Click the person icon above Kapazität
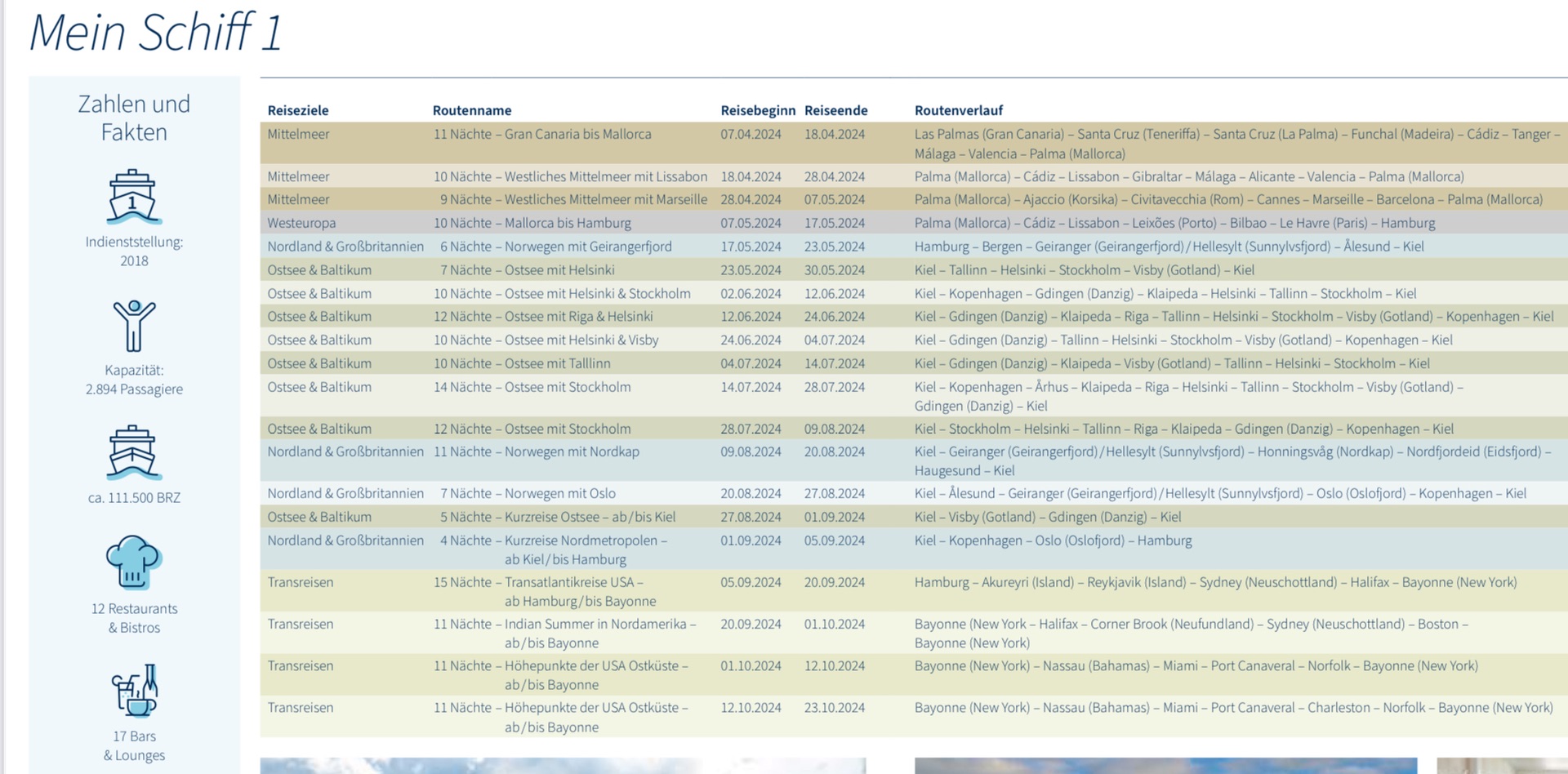 coord(134,325)
